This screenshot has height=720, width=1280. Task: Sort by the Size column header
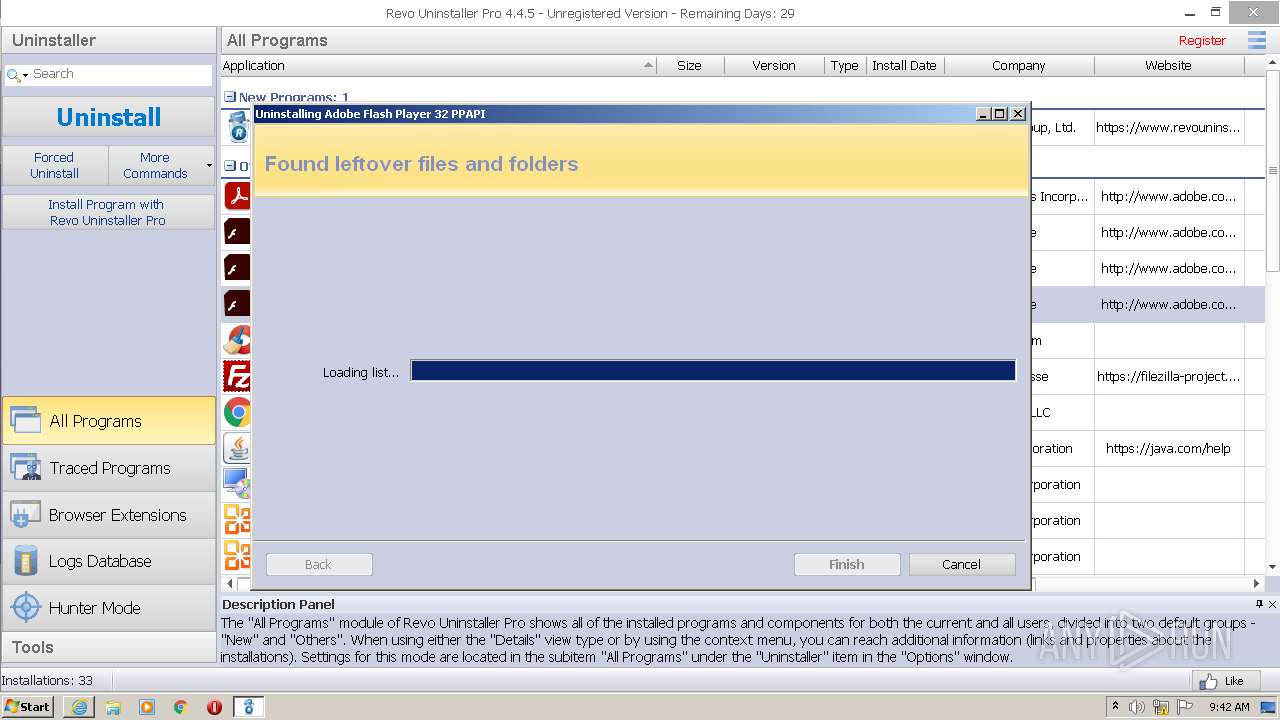pyautogui.click(x=689, y=65)
